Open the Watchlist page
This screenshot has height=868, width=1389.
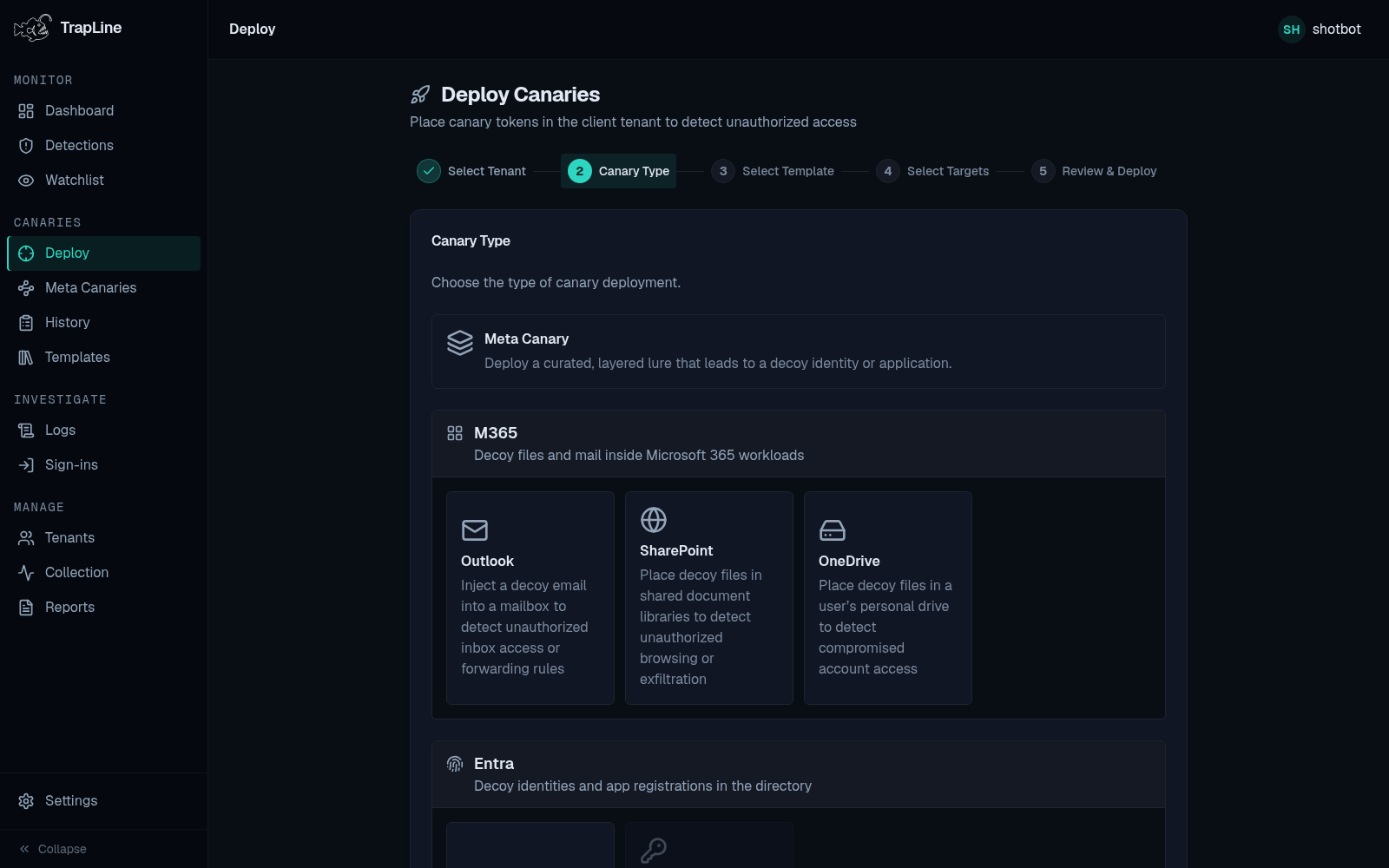coord(104,181)
